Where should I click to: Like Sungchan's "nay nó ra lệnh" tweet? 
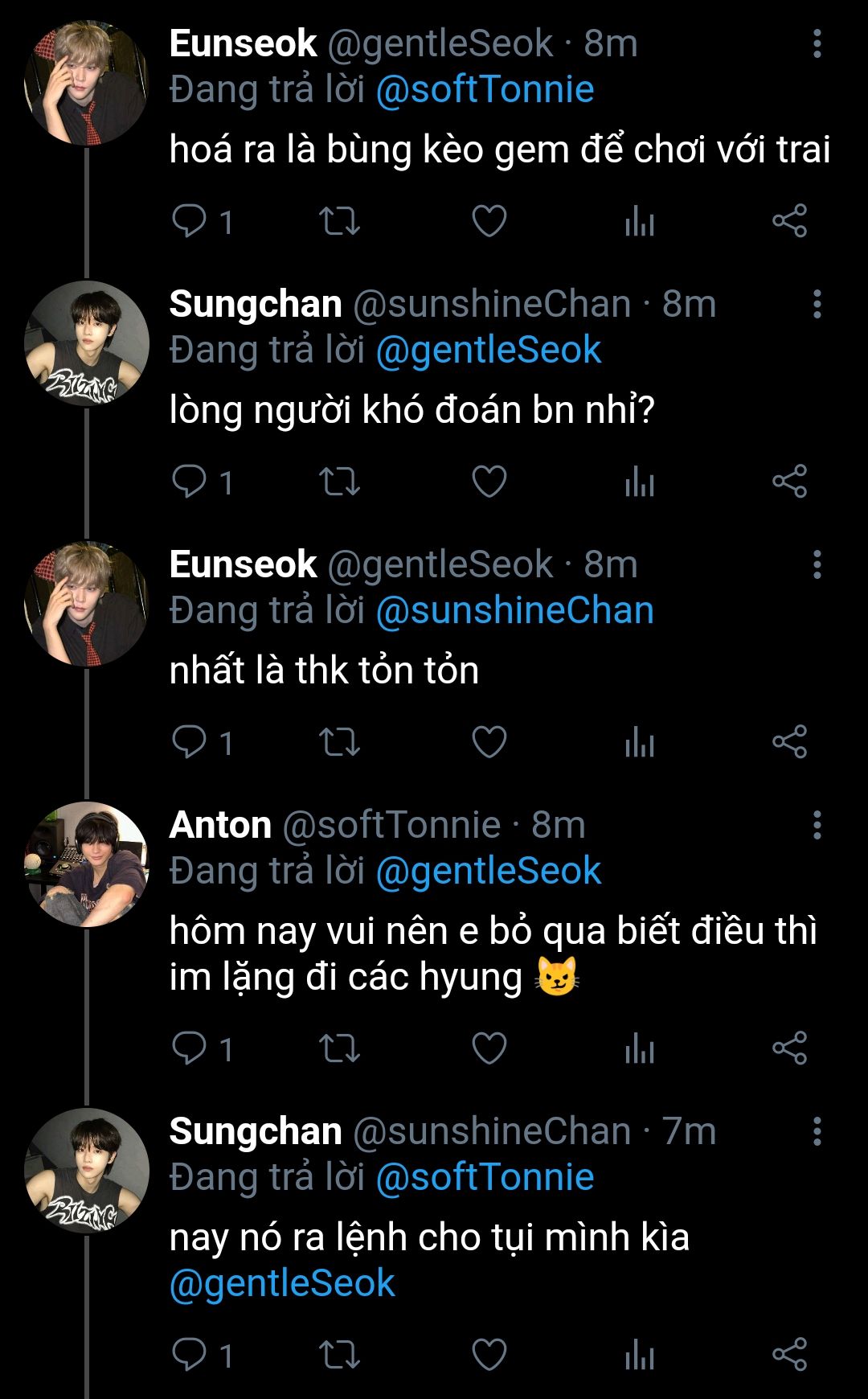pos(489,1355)
